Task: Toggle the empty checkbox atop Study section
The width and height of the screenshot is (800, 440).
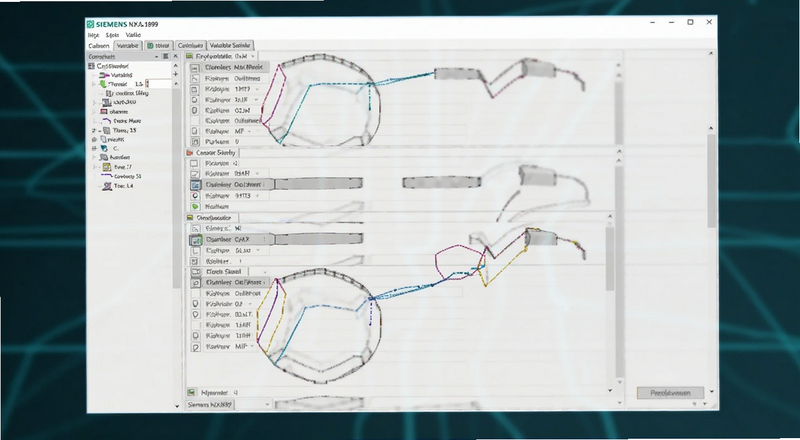Action: pos(194,163)
